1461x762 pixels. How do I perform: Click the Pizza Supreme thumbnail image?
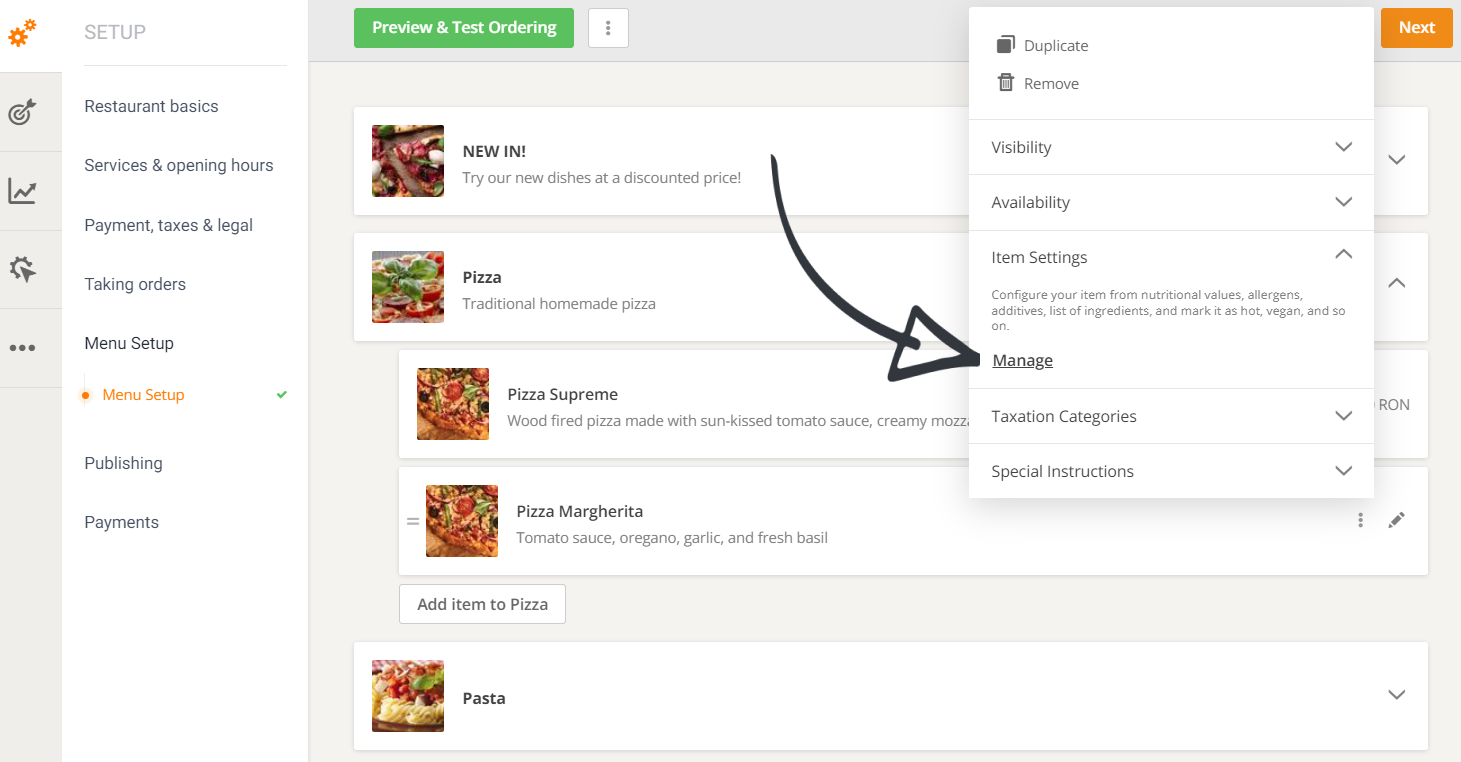pos(452,404)
